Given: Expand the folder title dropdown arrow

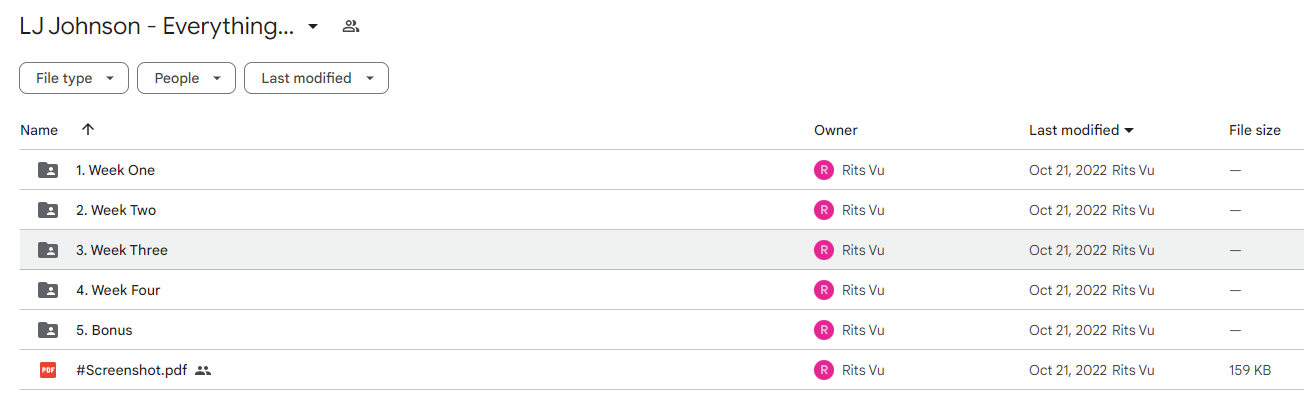Looking at the screenshot, I should click(313, 27).
